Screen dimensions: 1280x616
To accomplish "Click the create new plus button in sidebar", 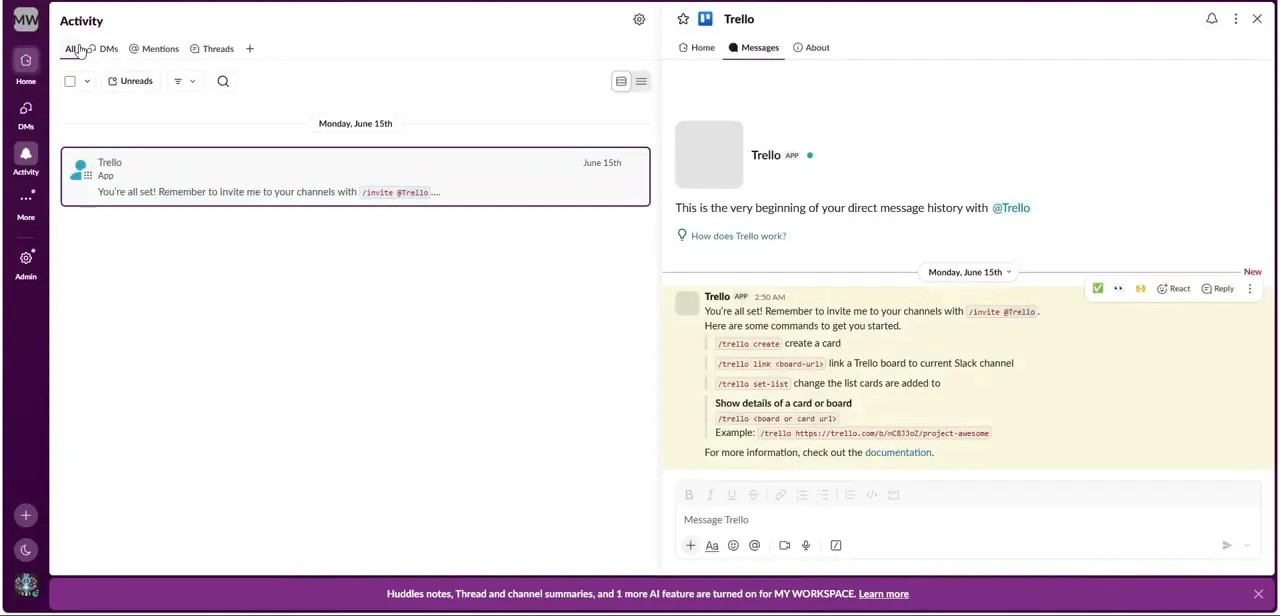I will point(26,516).
